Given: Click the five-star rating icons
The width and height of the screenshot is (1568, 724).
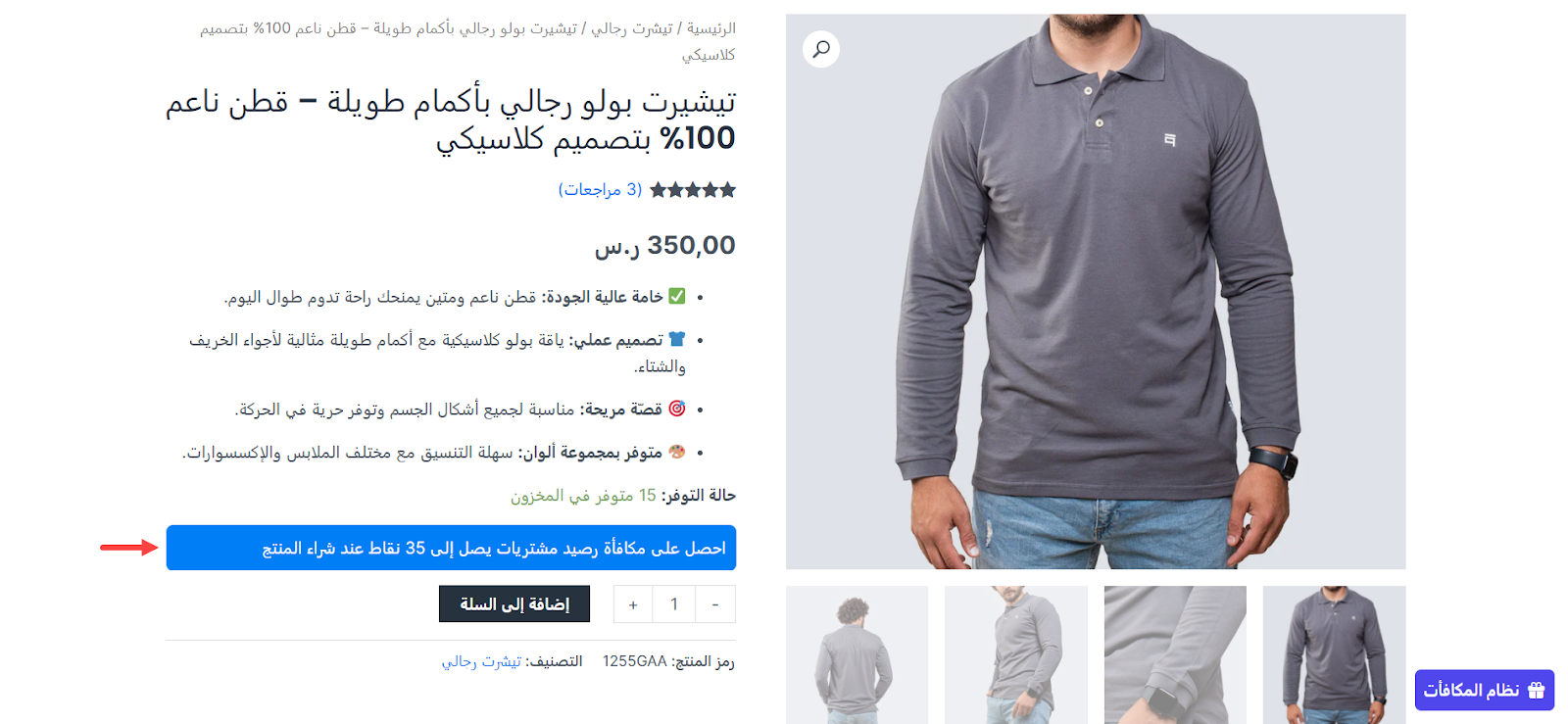Looking at the screenshot, I should pos(692,190).
